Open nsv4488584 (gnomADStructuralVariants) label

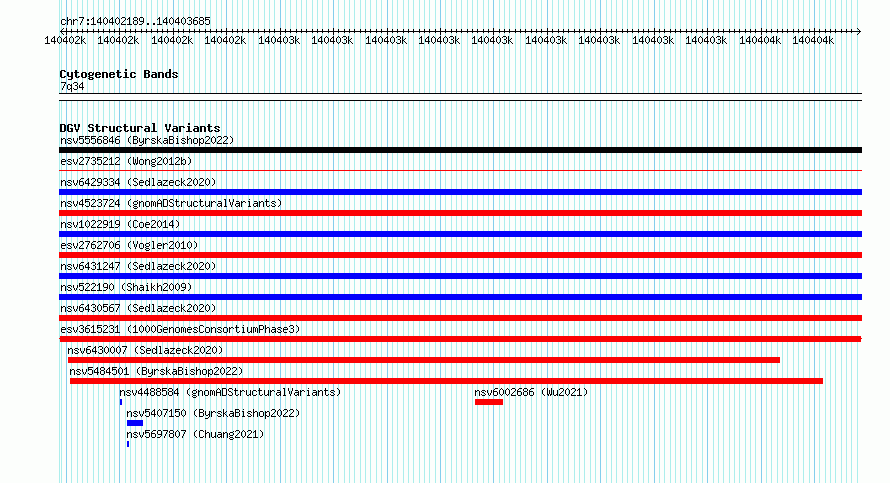click(x=230, y=392)
